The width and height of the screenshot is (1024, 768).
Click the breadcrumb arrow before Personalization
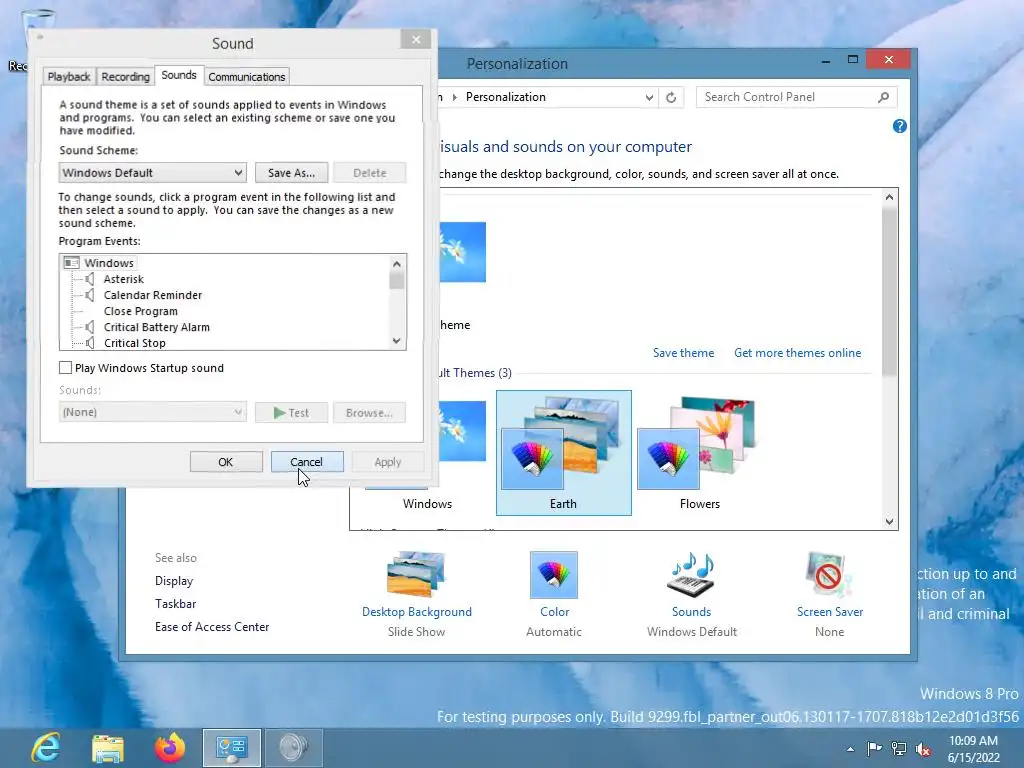pos(455,97)
